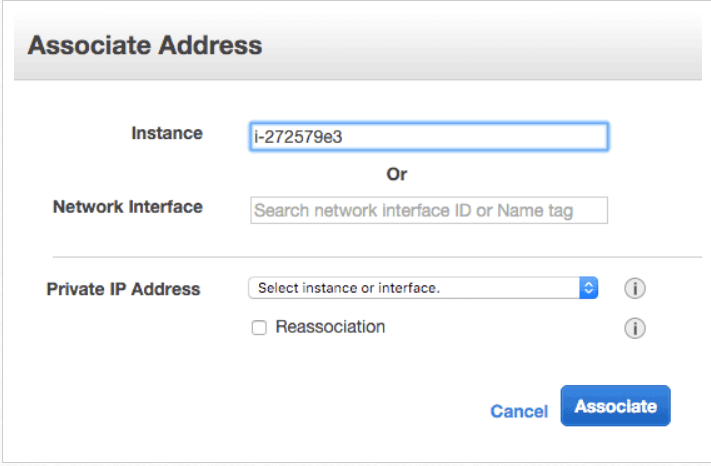Viewport: 711px width, 466px height.
Task: Open the Private IP Address dropdown
Action: (423, 288)
